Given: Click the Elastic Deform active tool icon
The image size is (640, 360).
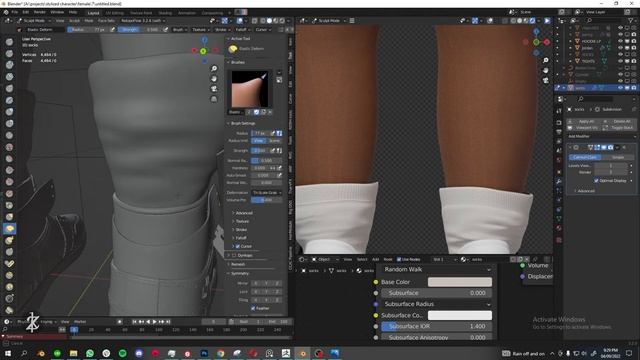Looking at the screenshot, I should coord(233,49).
